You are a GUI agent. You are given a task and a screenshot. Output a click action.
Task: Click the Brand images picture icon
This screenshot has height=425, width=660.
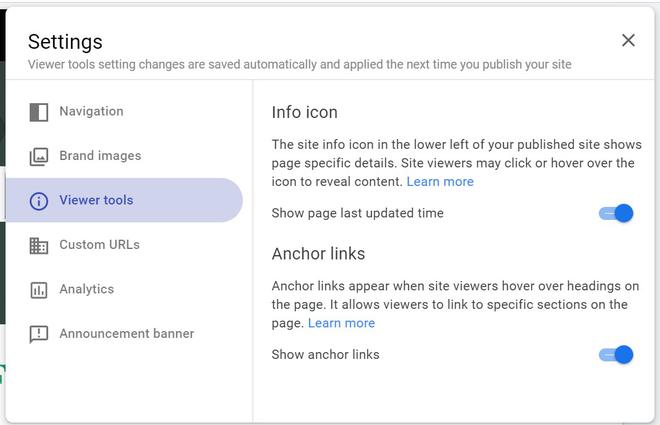[x=39, y=156]
